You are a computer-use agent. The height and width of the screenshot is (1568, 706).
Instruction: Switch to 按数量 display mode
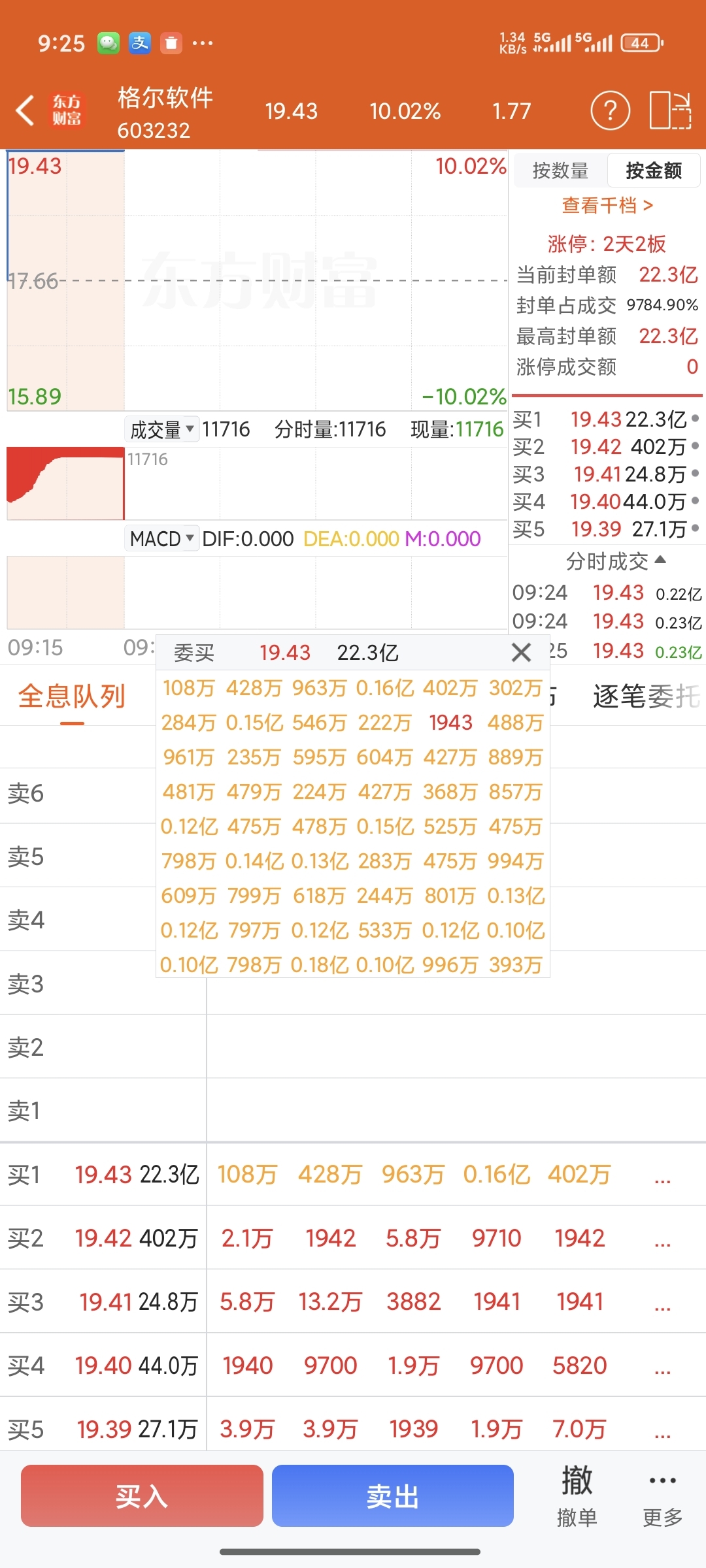pyautogui.click(x=560, y=171)
